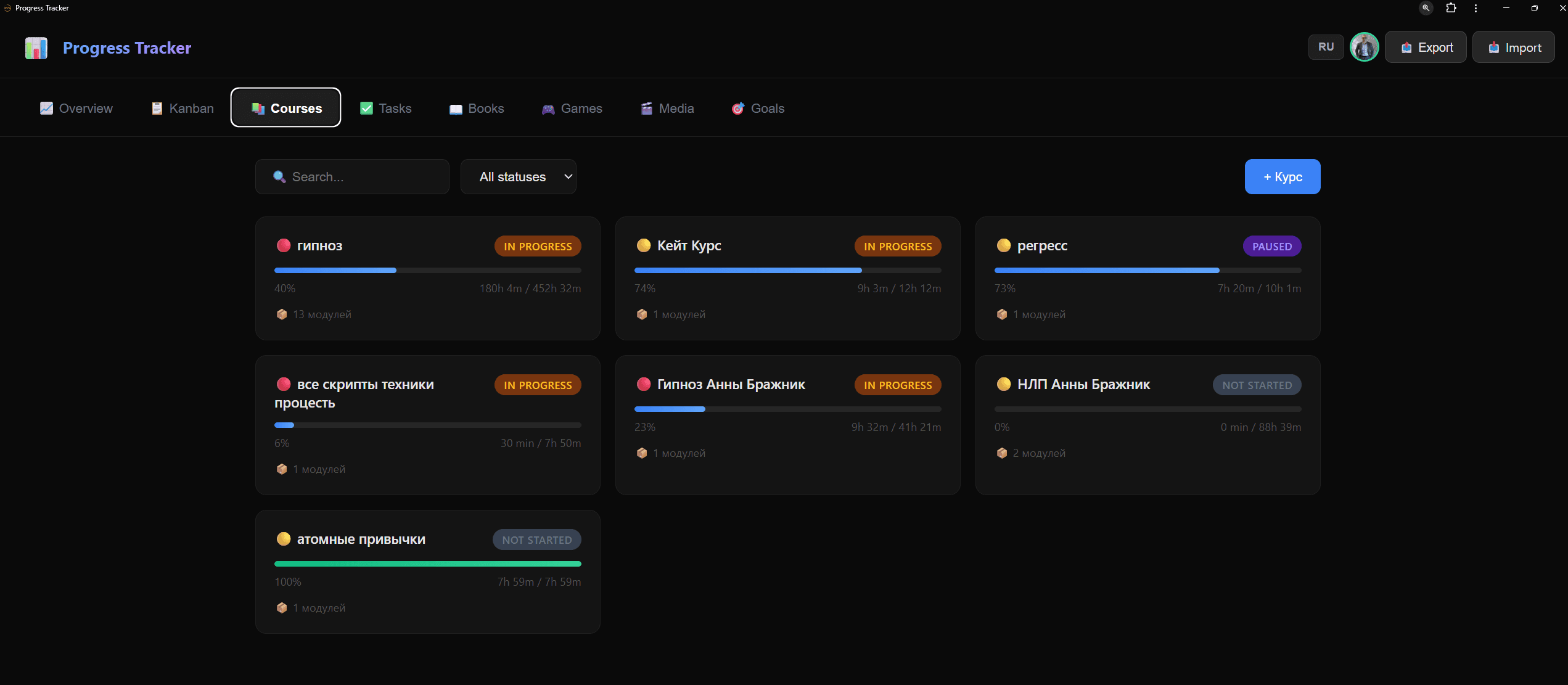The height and width of the screenshot is (685, 1568).
Task: Click the yellow status dot next to 'регресс'
Action: click(1003, 245)
